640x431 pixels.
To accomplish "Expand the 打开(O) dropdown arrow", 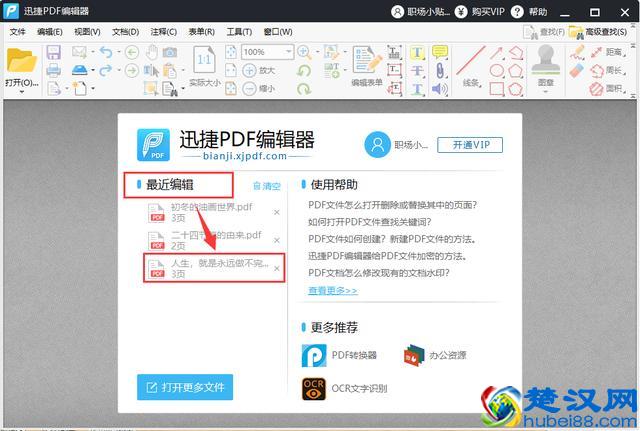I will (22, 92).
